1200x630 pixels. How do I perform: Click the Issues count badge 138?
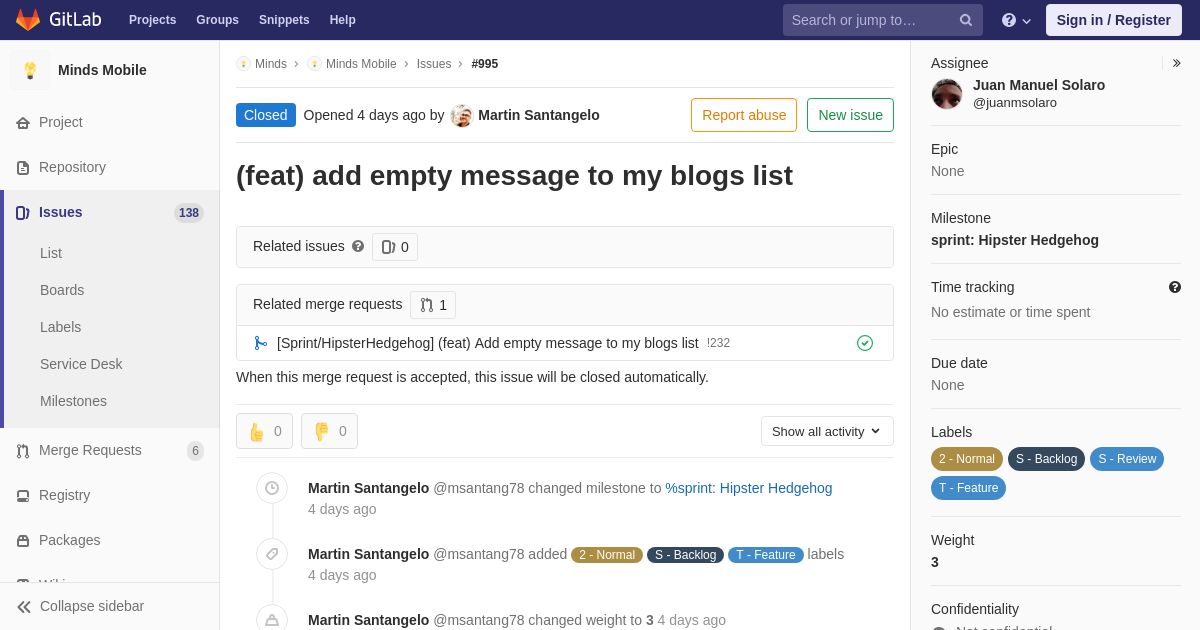tap(189, 213)
